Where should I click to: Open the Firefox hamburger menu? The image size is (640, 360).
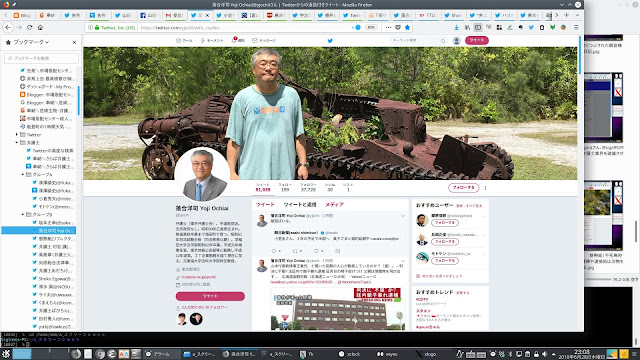click(576, 27)
